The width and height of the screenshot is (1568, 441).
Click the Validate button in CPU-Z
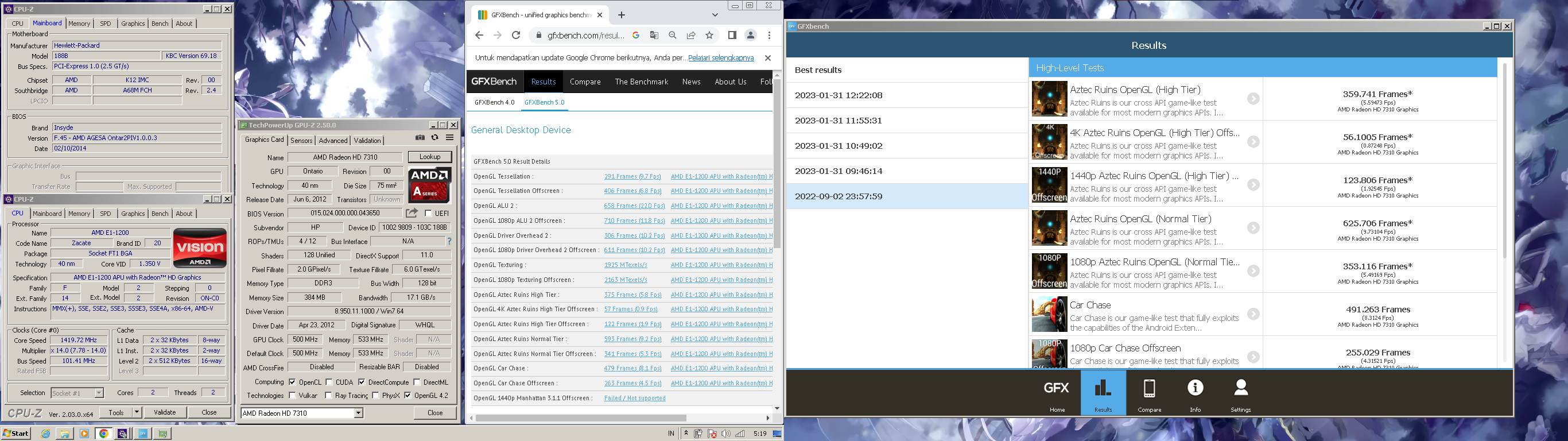click(164, 412)
